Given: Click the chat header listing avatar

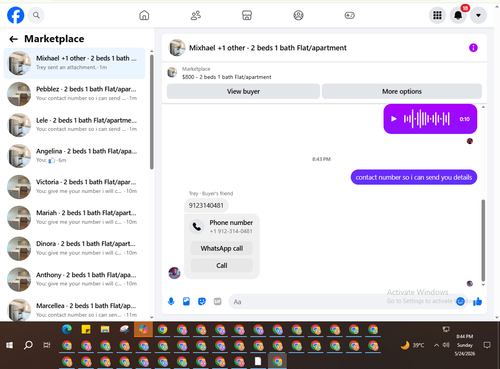Looking at the screenshot, I should click(x=177, y=48).
